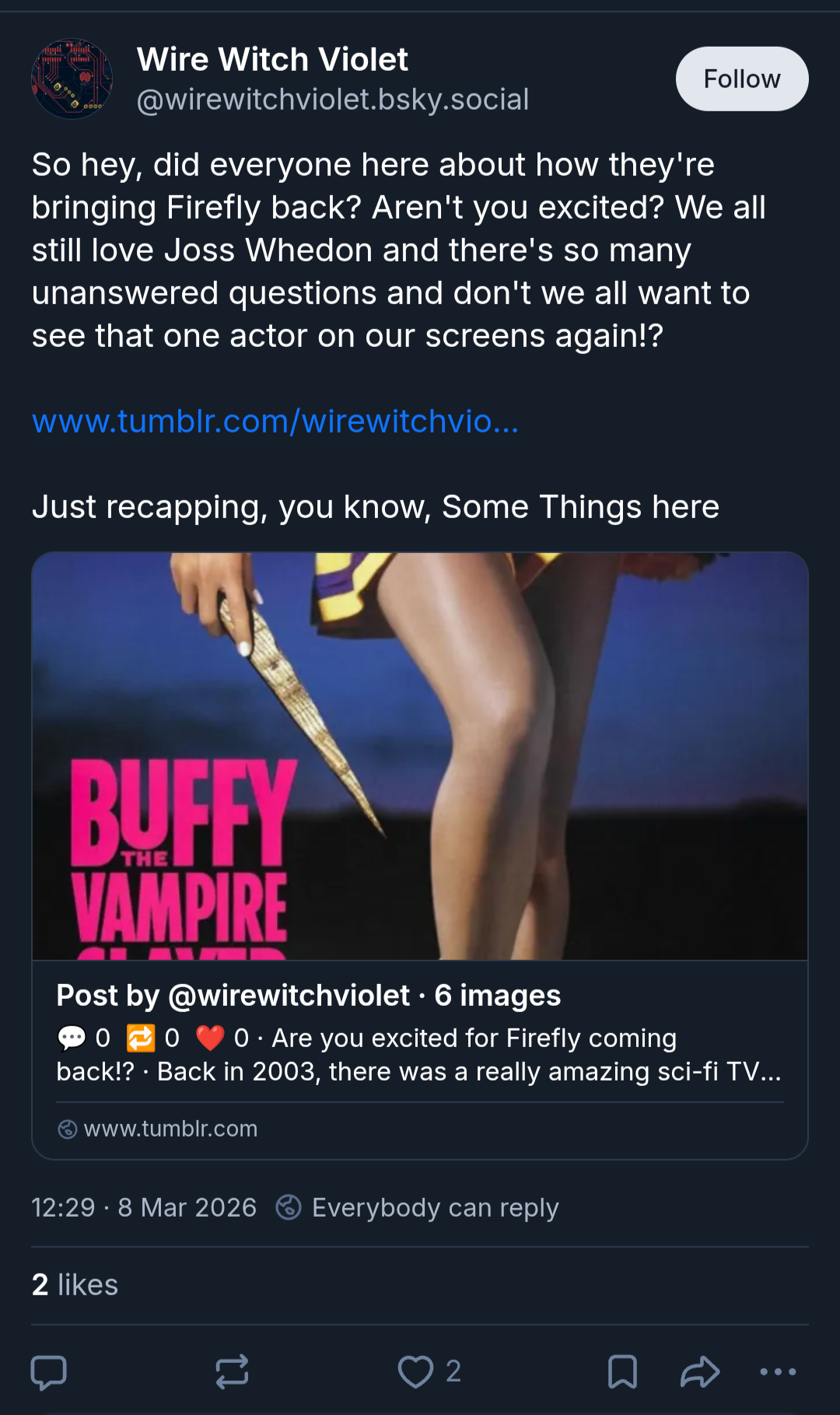This screenshot has width=840, height=1415.
Task: Open the www.tumblr.com/wirewitchvio... link
Action: [x=275, y=421]
